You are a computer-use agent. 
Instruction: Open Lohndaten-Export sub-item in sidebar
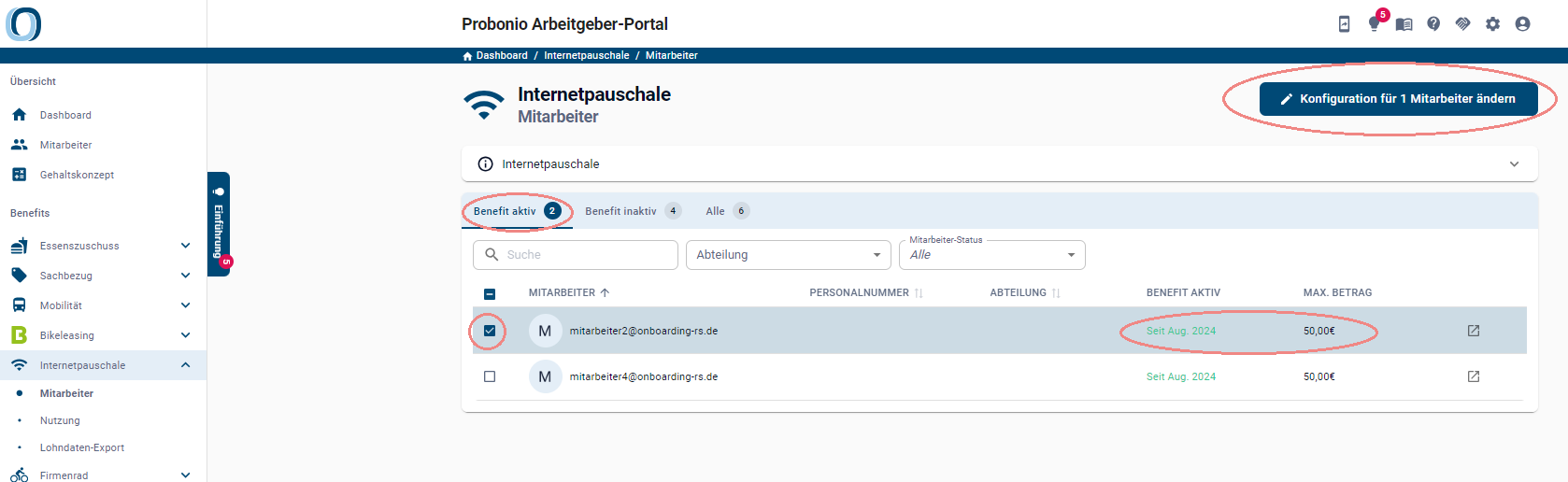82,447
